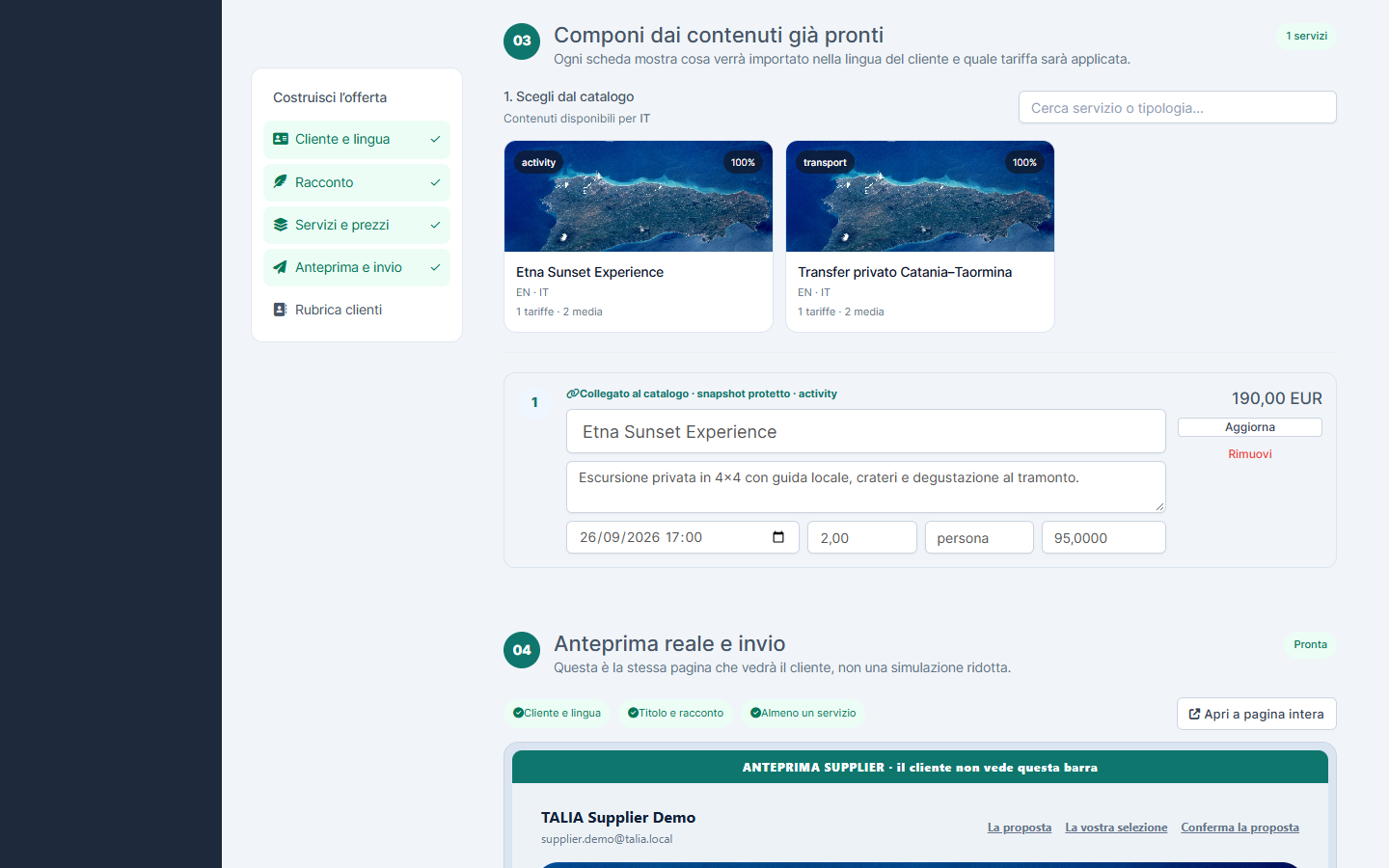The width and height of the screenshot is (1389, 868).
Task: Click the feather icon next to Racconto
Action: tap(281, 181)
